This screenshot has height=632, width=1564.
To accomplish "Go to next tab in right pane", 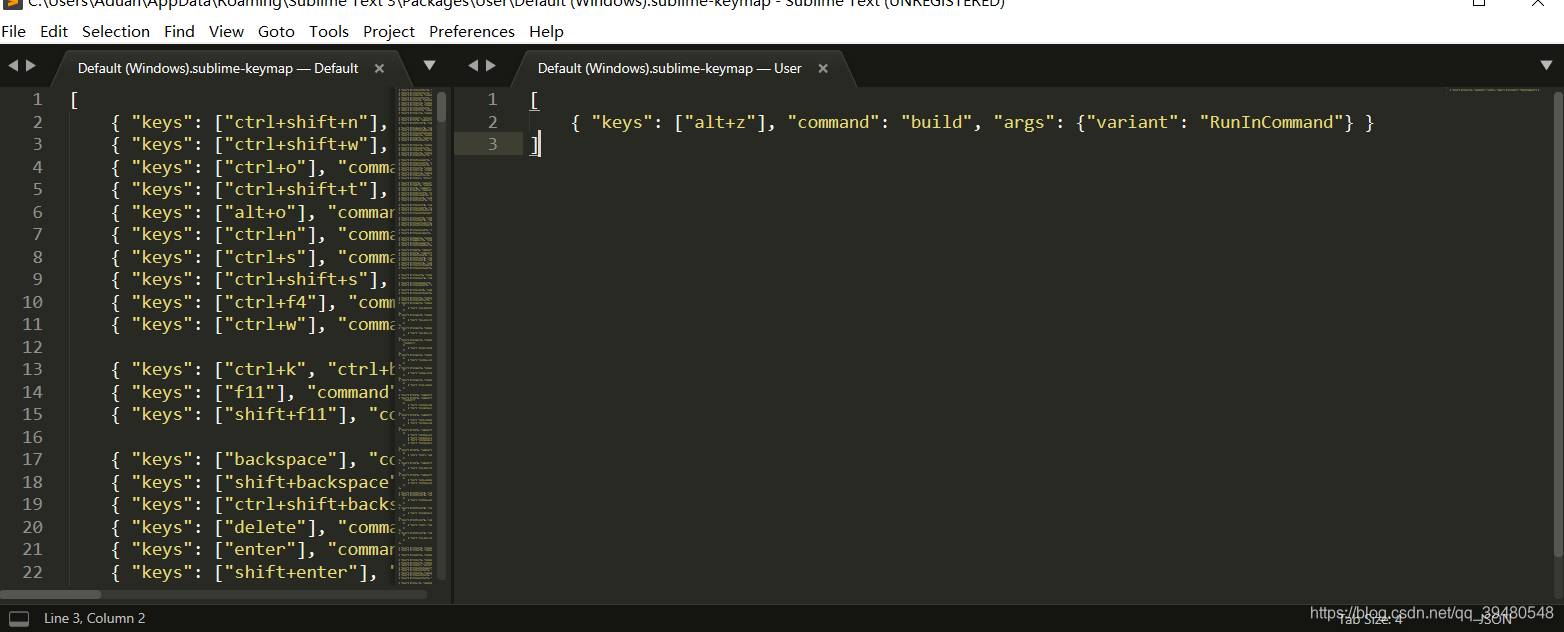I will tap(491, 66).
